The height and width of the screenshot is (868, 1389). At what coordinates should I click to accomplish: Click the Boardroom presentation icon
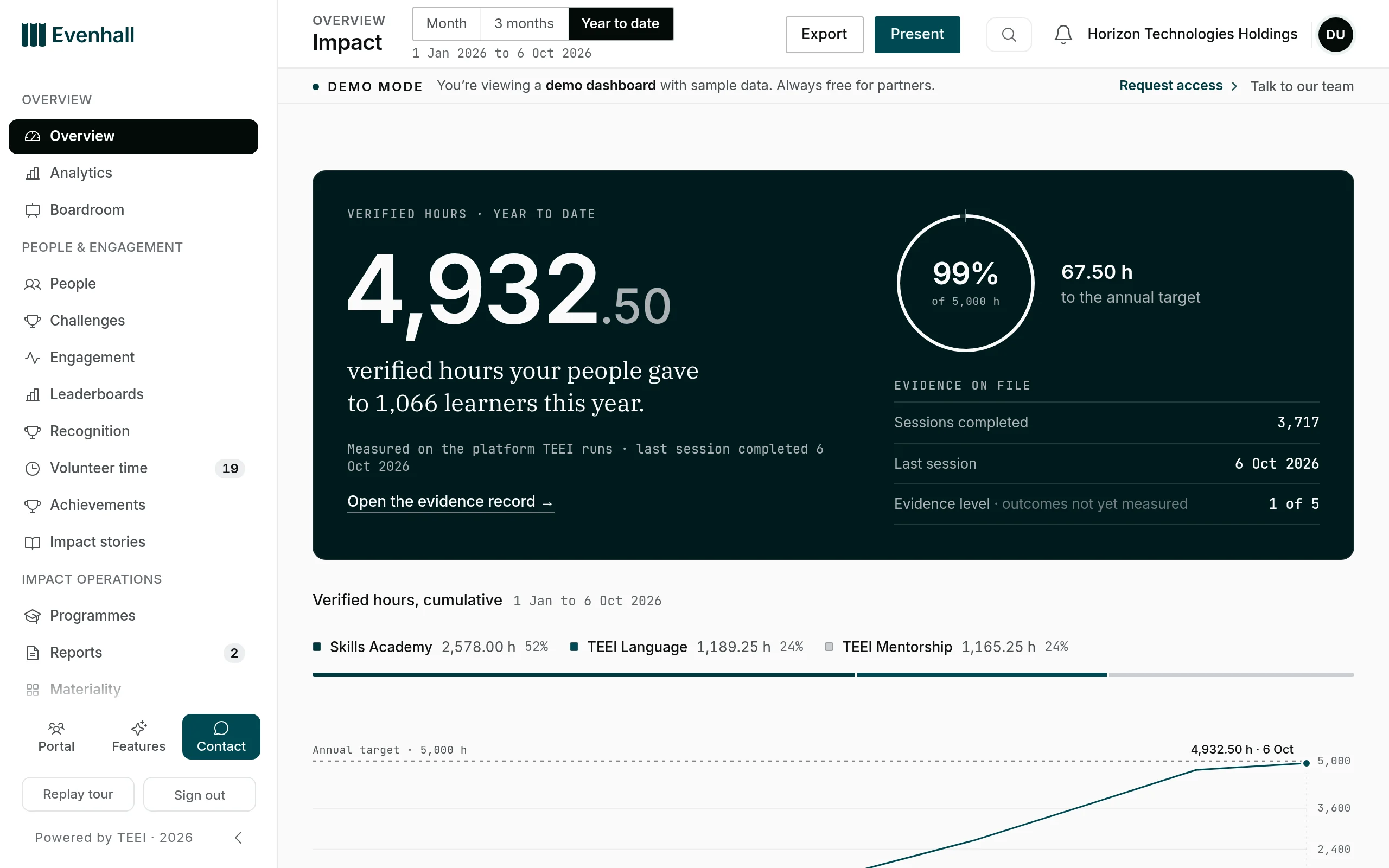pyautogui.click(x=32, y=210)
